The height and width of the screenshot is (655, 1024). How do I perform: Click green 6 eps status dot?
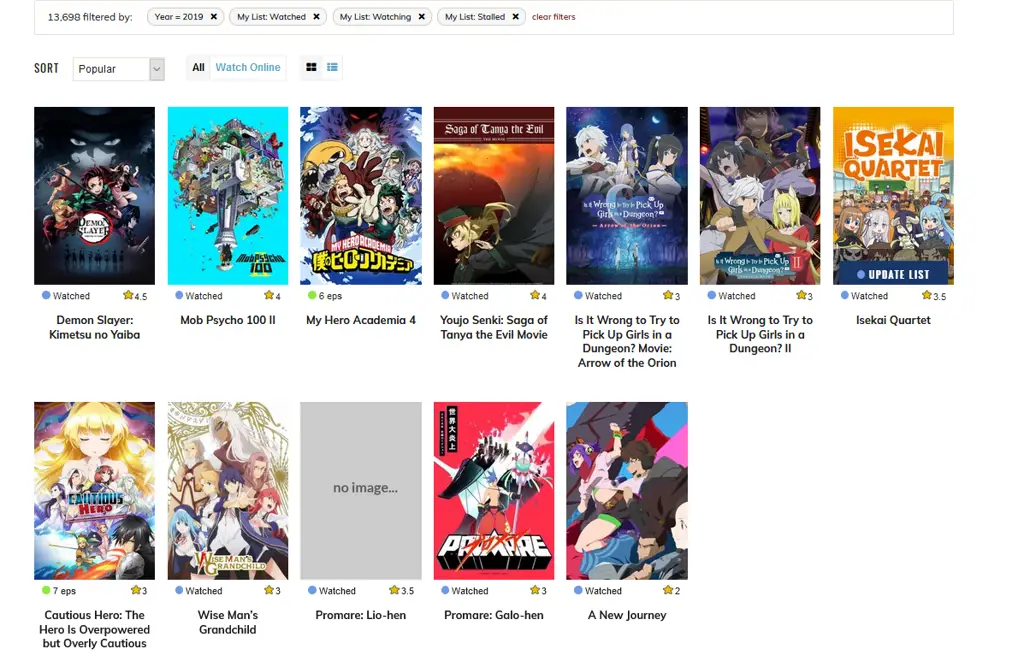coord(312,295)
